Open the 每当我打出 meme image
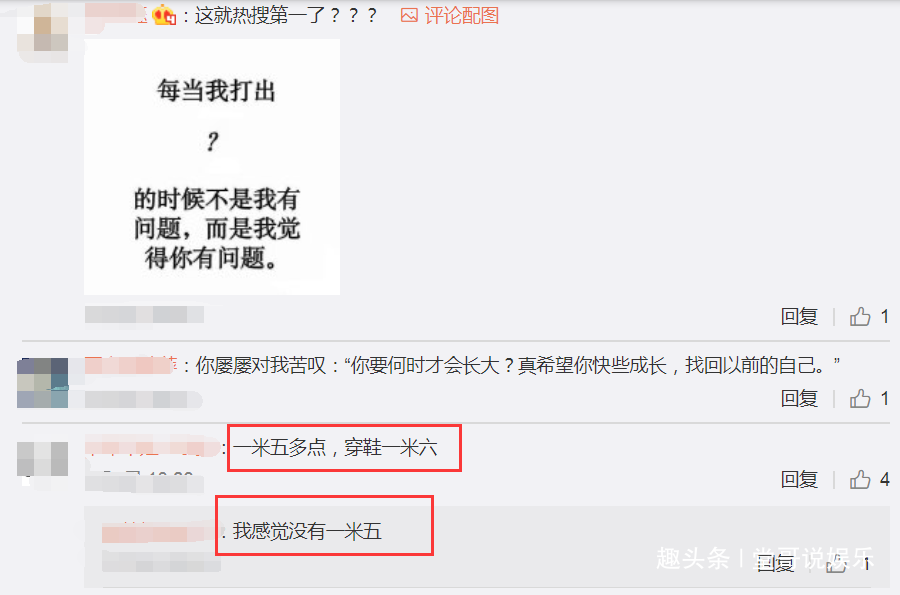This screenshot has height=595, width=900. [212, 167]
